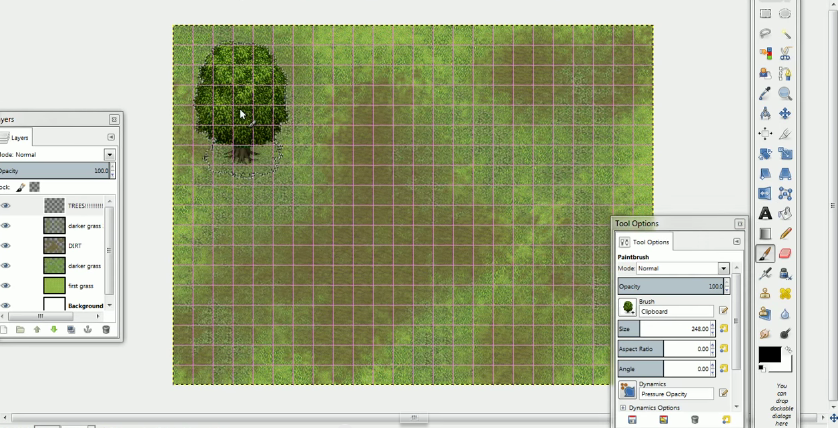This screenshot has height=428, width=838.
Task: Expand the Dynamics Options section
Action: coord(623,408)
